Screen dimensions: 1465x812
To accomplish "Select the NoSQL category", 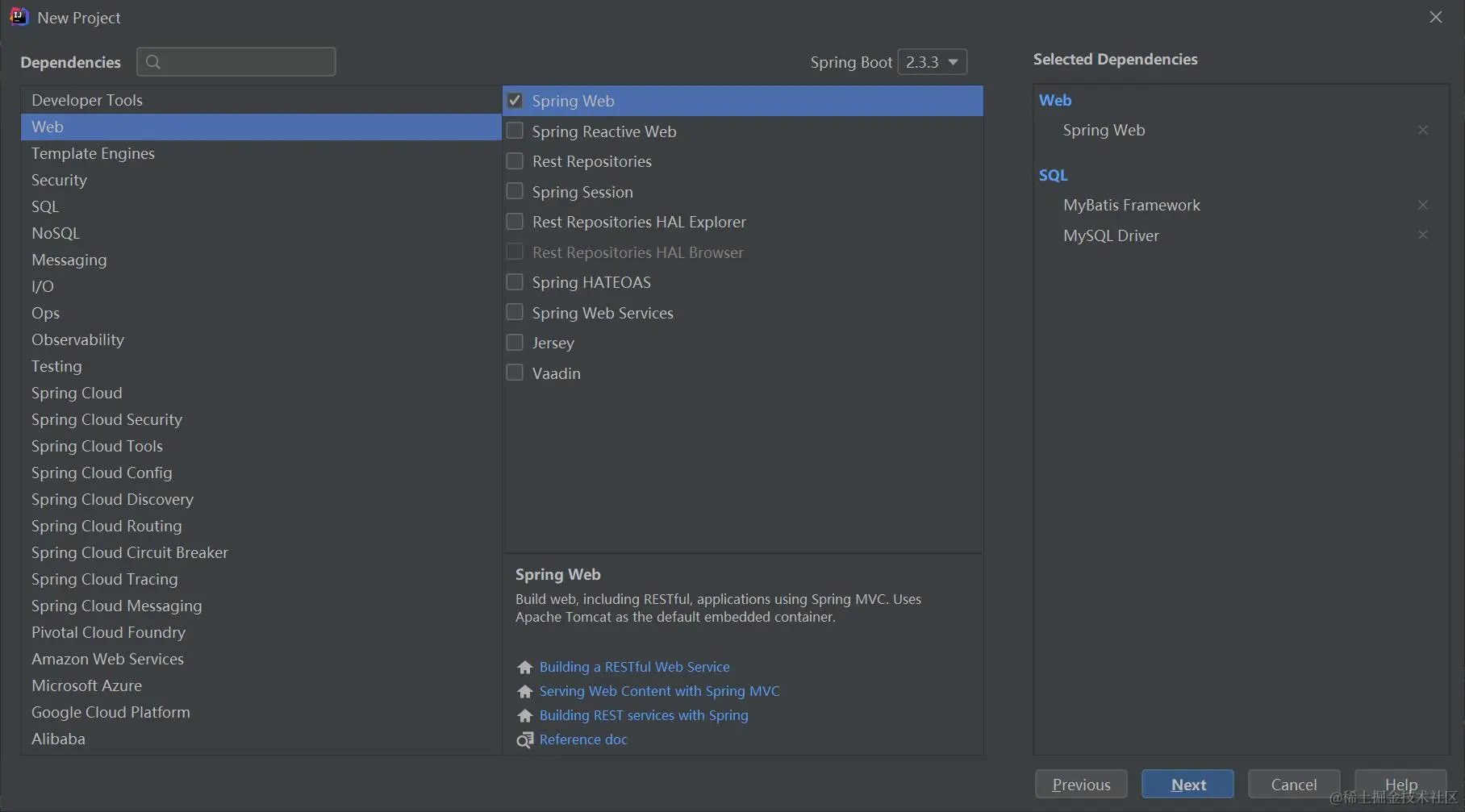I will [x=261, y=233].
